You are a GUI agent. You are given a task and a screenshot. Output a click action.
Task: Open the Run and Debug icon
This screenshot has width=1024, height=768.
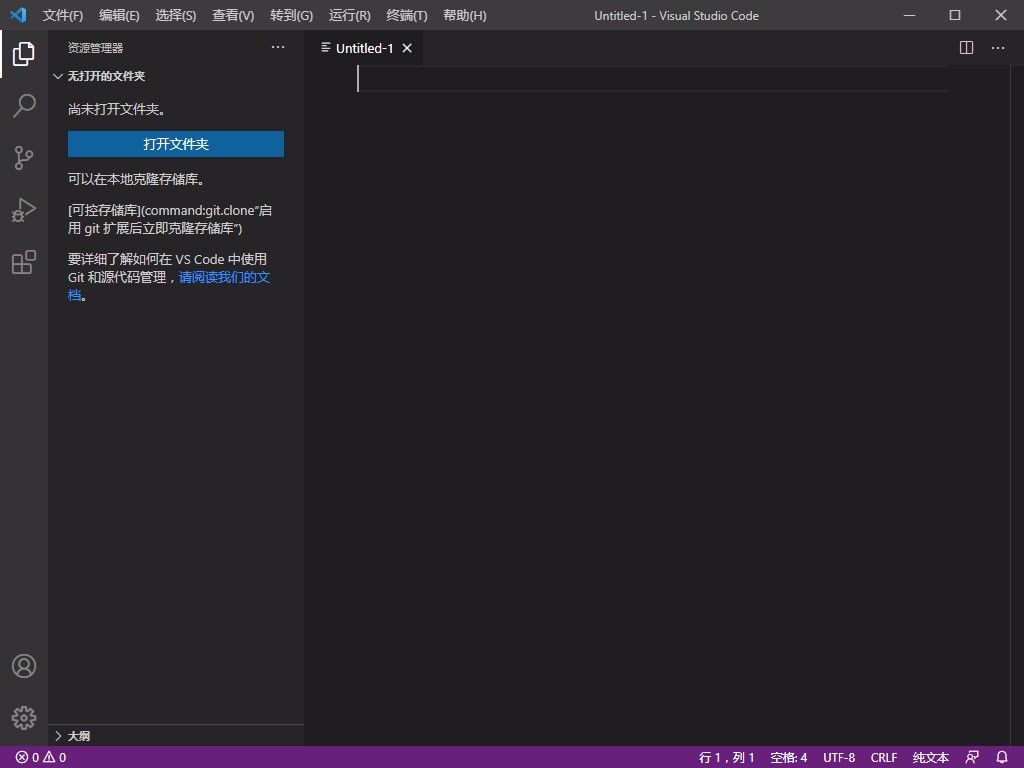pyautogui.click(x=23, y=210)
